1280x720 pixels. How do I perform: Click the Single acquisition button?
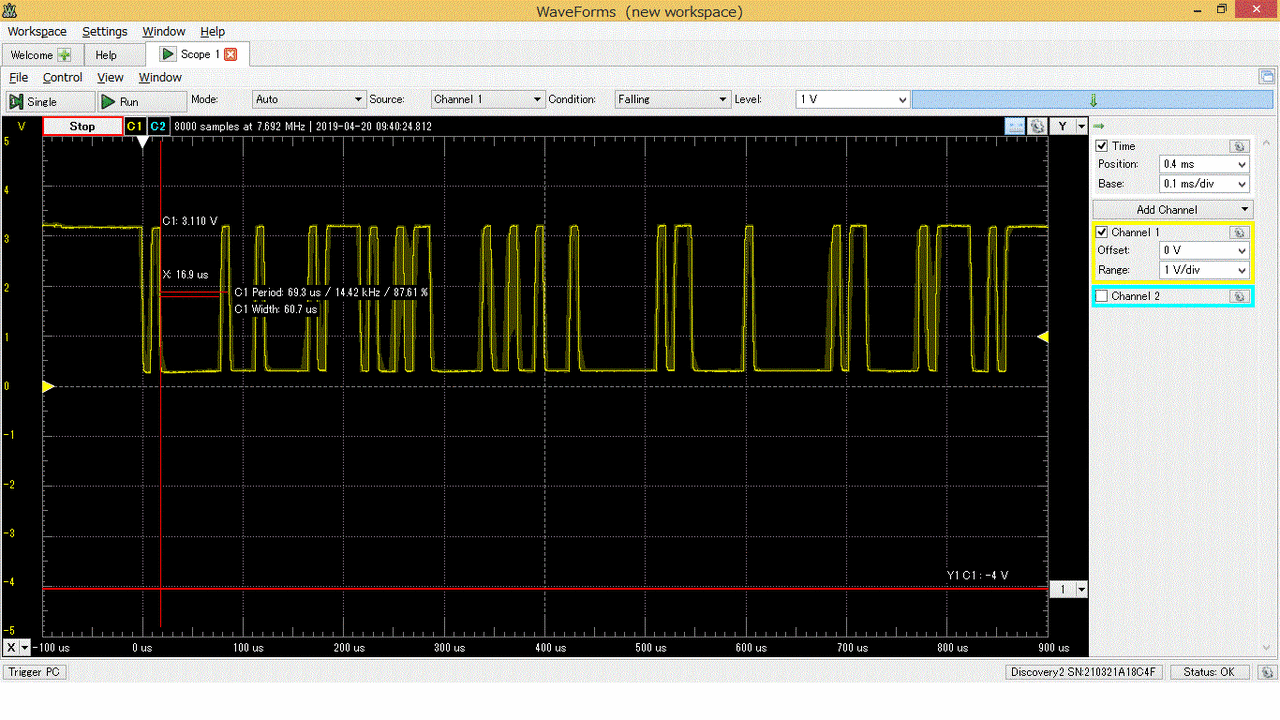50,101
